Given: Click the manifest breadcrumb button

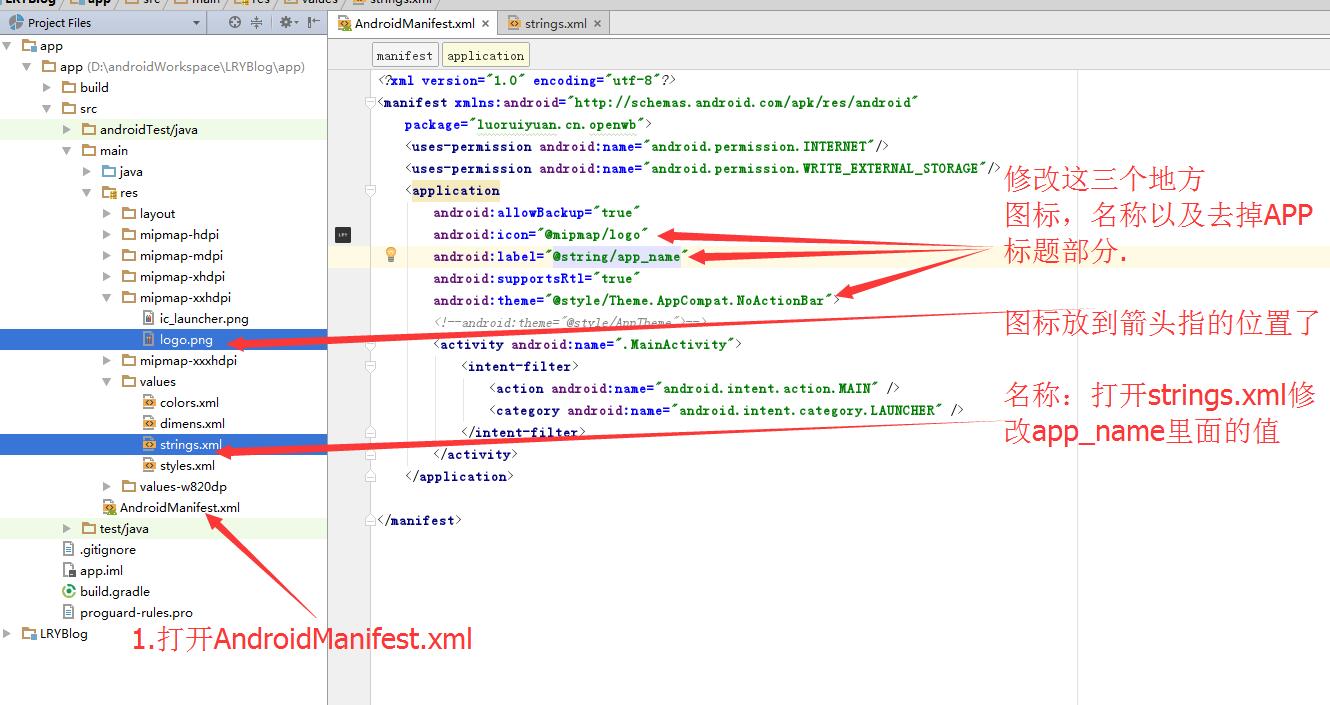Looking at the screenshot, I should [405, 56].
